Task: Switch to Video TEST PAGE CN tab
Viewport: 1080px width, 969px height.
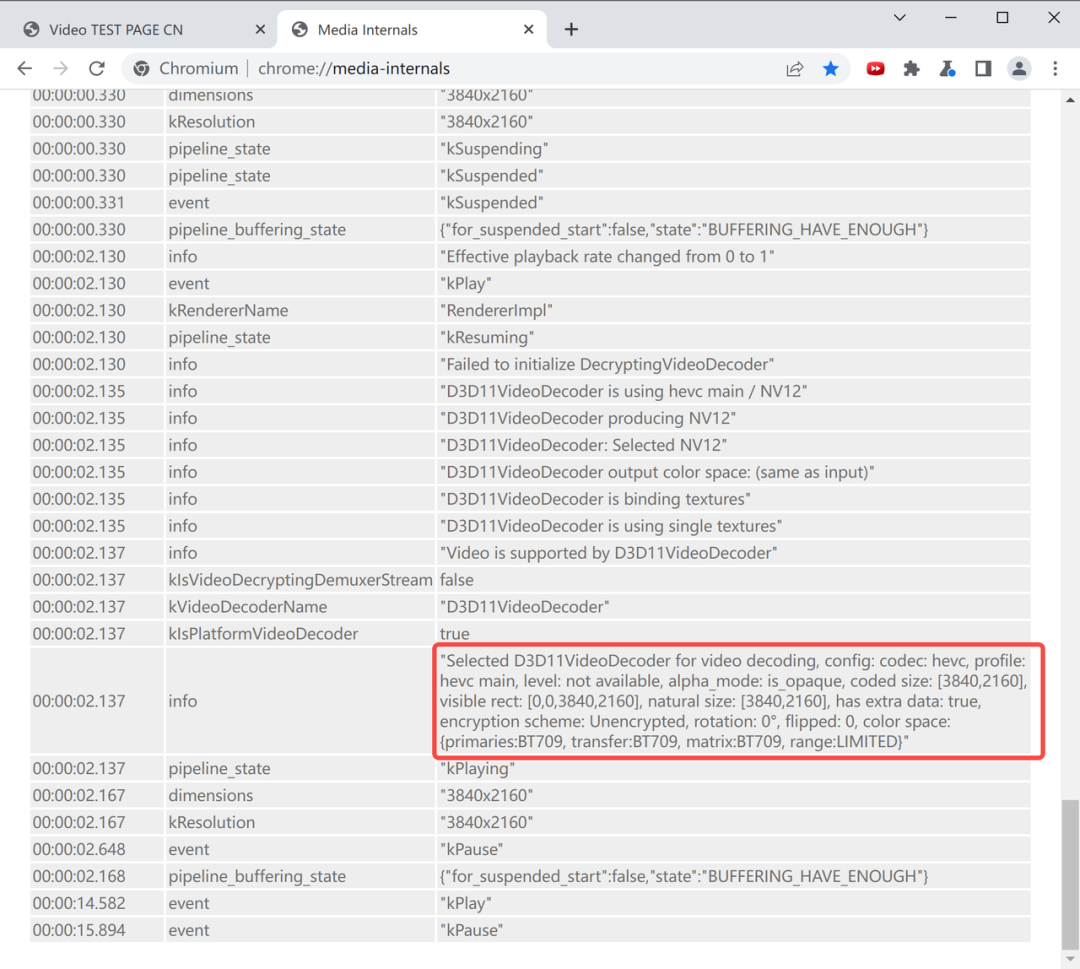Action: pos(115,30)
